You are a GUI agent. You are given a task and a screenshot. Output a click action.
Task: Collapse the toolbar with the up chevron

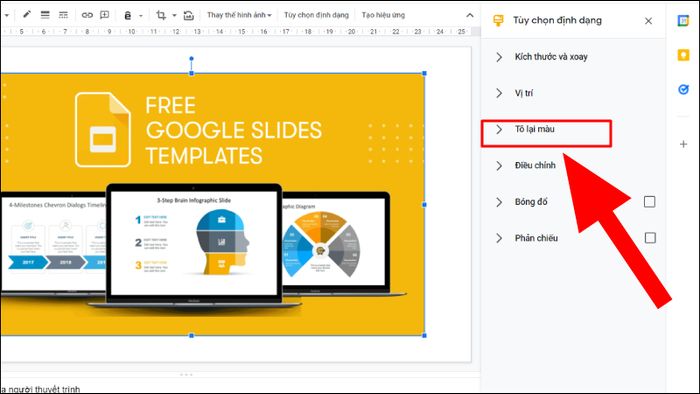(x=470, y=15)
